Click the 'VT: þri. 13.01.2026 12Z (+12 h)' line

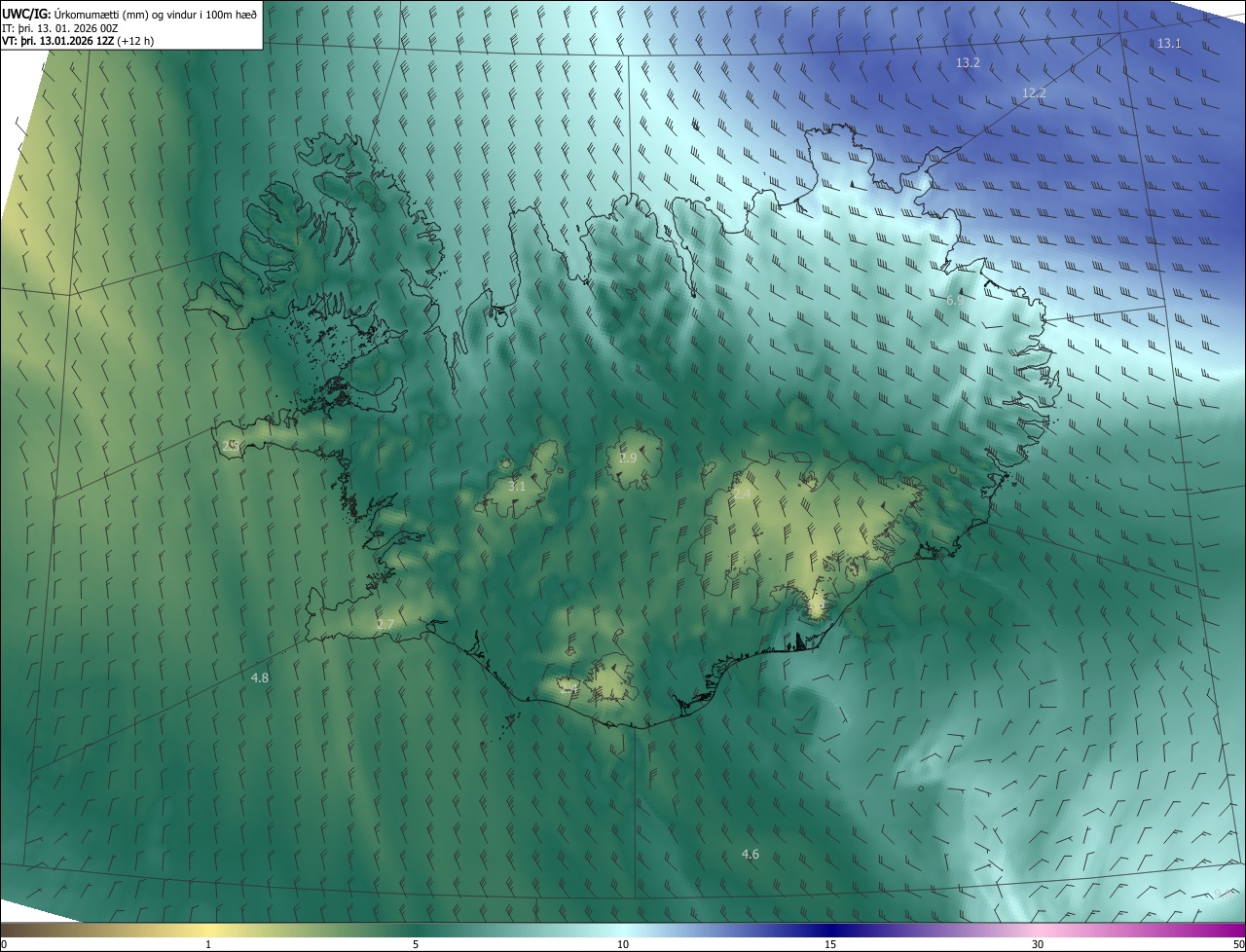point(78,41)
